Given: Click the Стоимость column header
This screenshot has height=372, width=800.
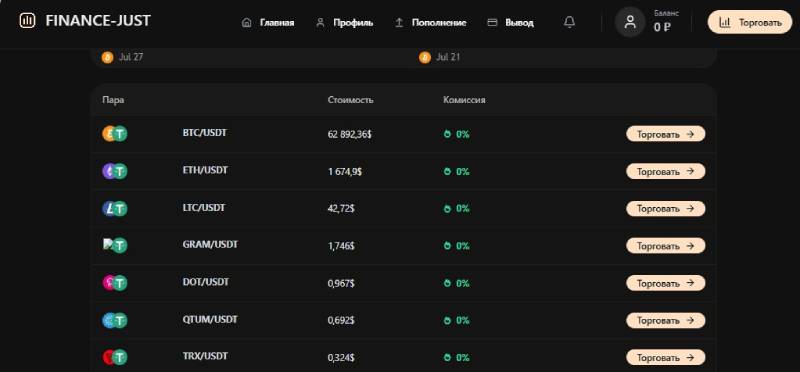Looking at the screenshot, I should (351, 100).
